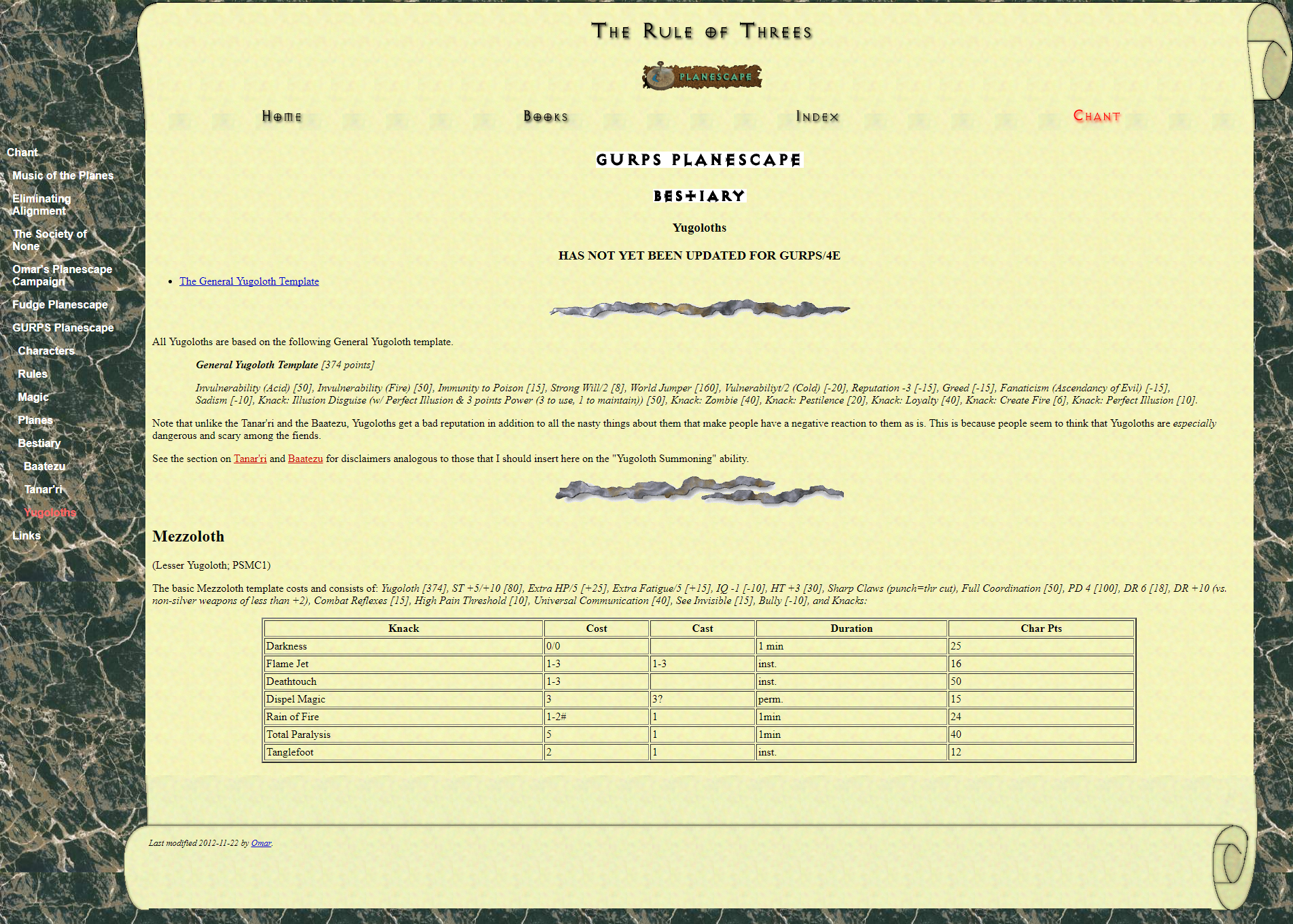Select Characters in the sidebar

46,351
